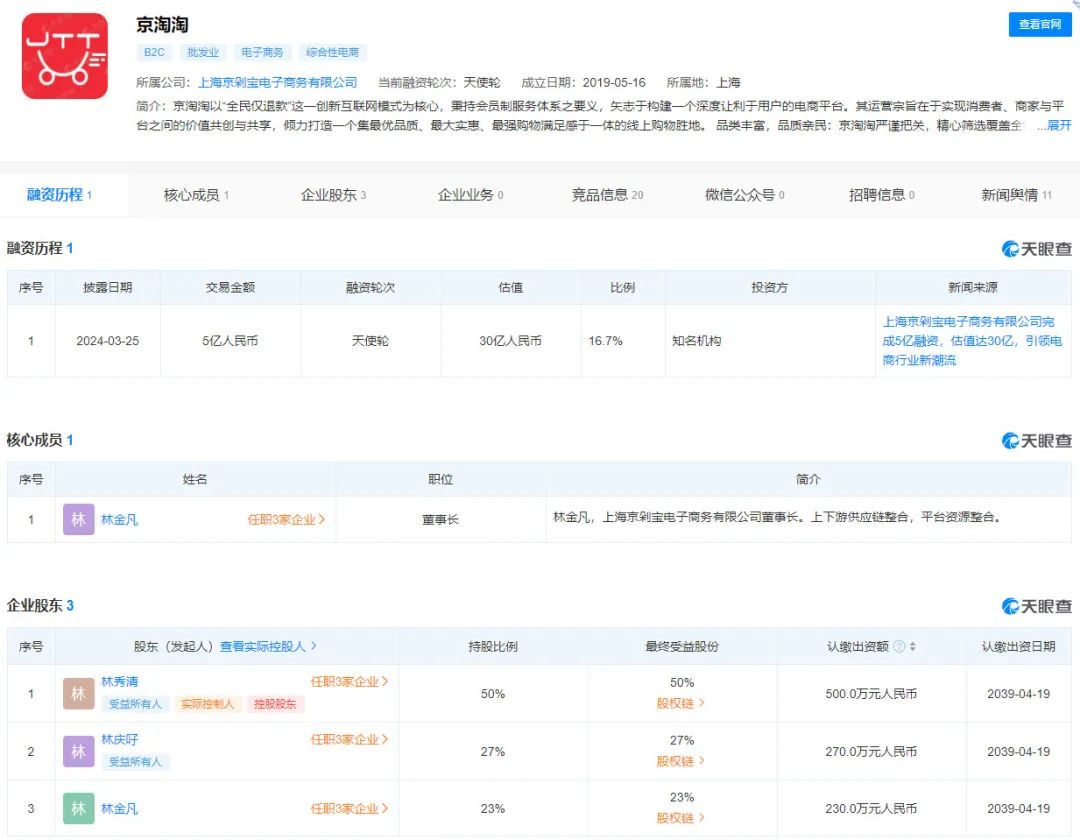1080x840 pixels.
Task: Open 股权链 for the 50% stake
Action: tap(681, 704)
